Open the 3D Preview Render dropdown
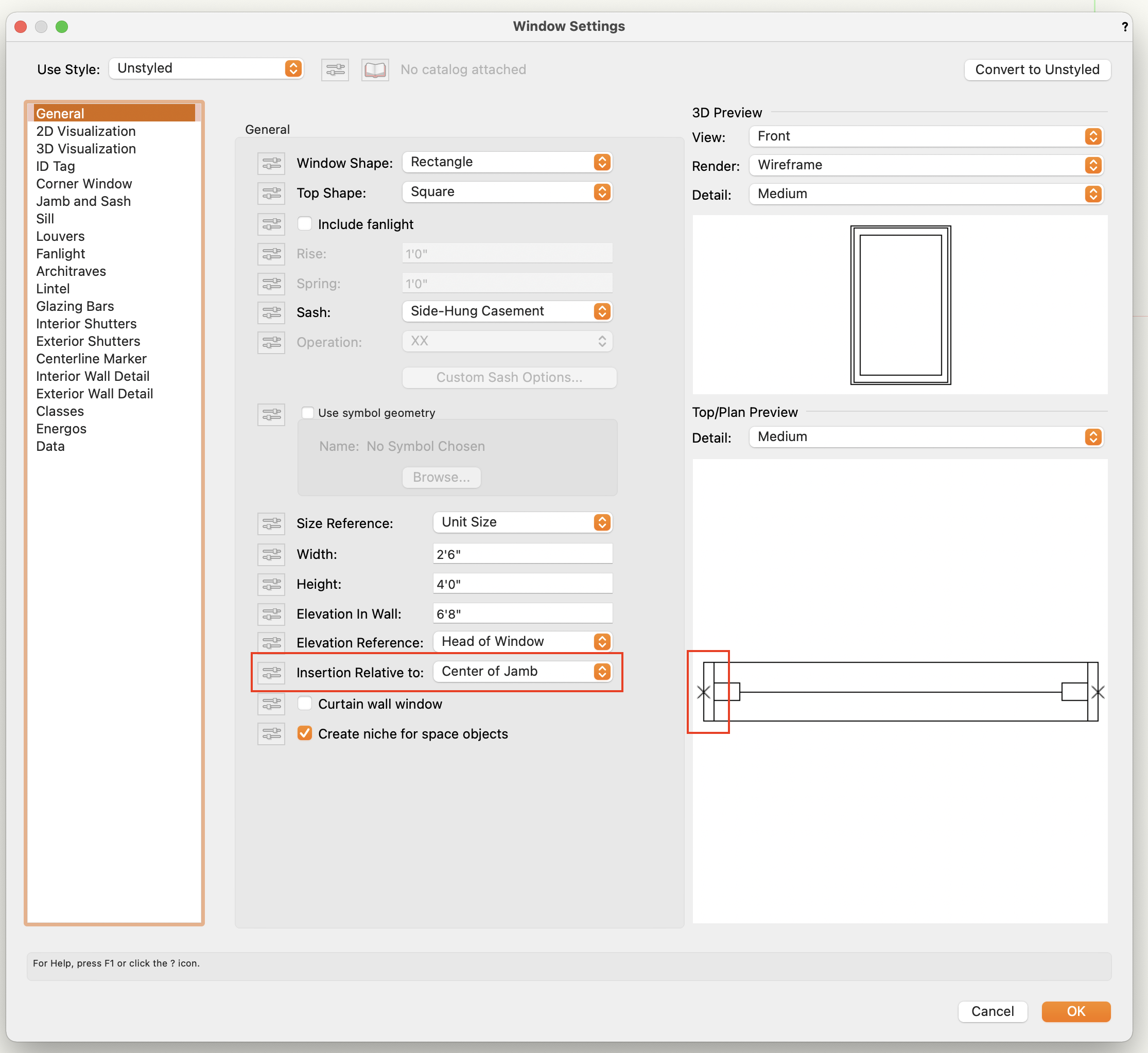 [x=926, y=165]
